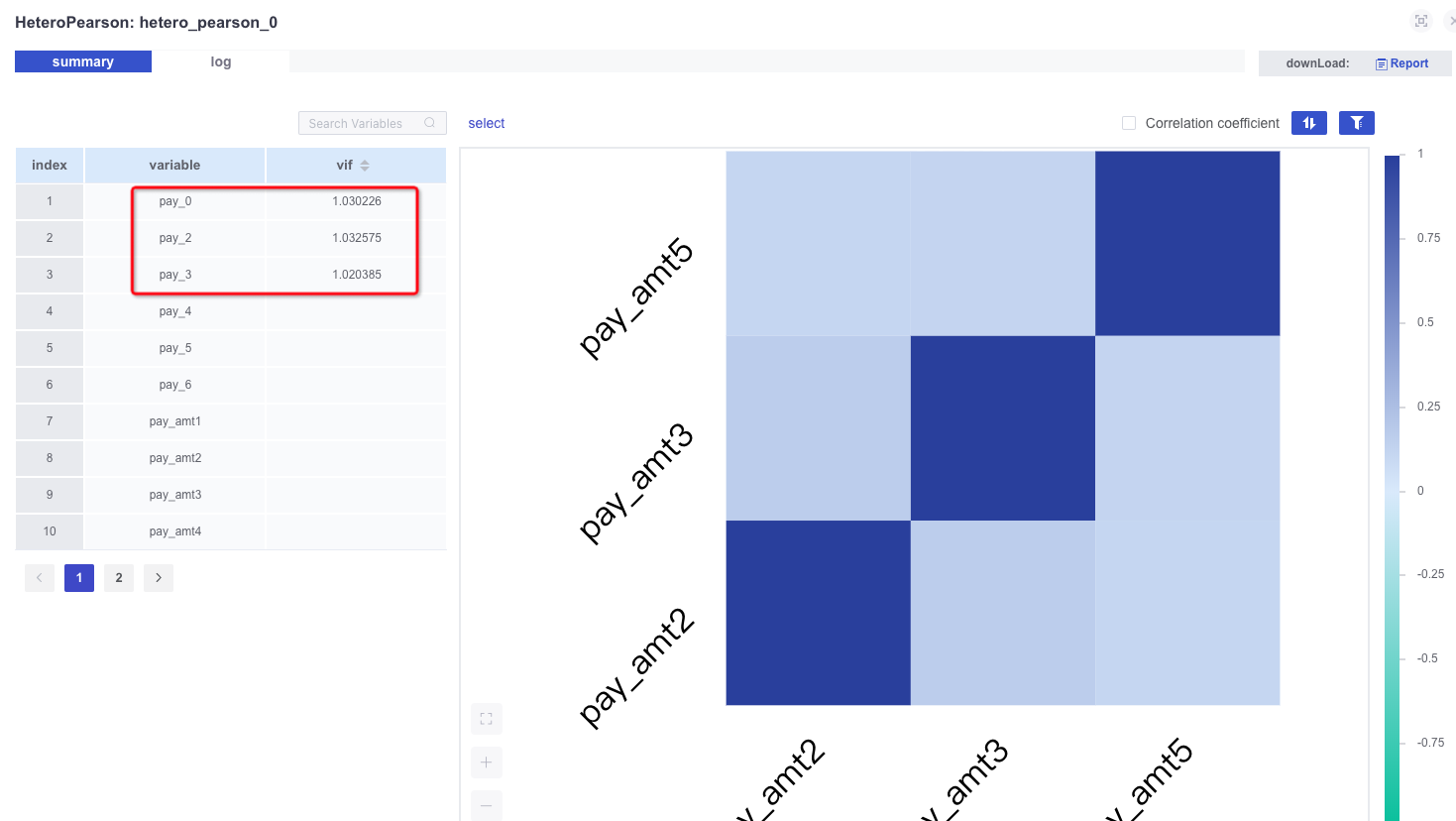Go to page 2 of the variable table
This screenshot has width=1456, height=821.
118,577
